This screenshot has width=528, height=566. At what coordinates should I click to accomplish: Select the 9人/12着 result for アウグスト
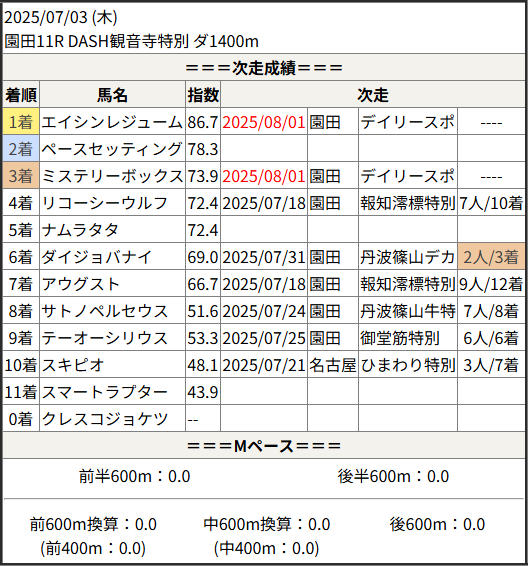491,284
